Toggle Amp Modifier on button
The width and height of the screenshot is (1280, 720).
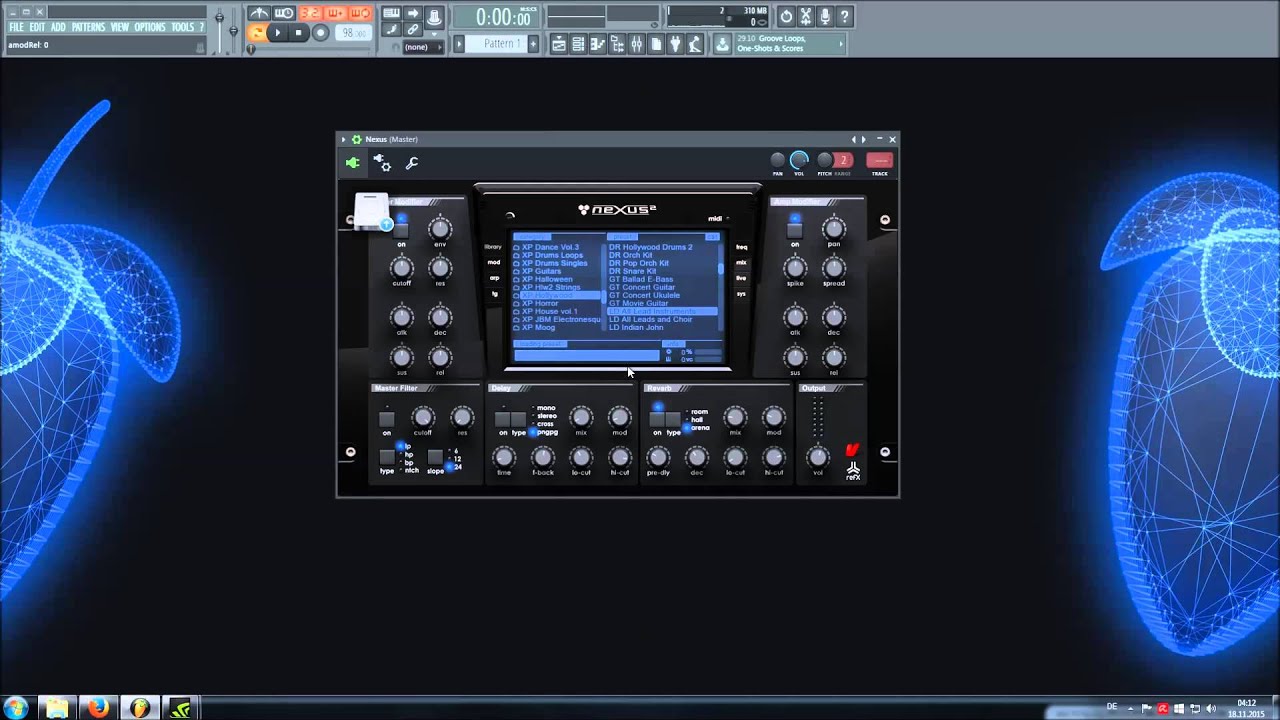click(795, 231)
